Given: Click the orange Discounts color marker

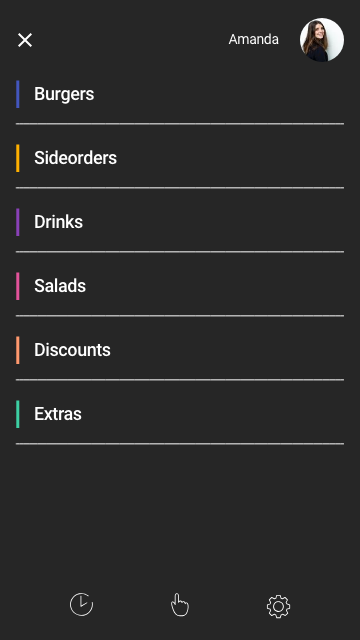Looking at the screenshot, I should pyautogui.click(x=18, y=350).
